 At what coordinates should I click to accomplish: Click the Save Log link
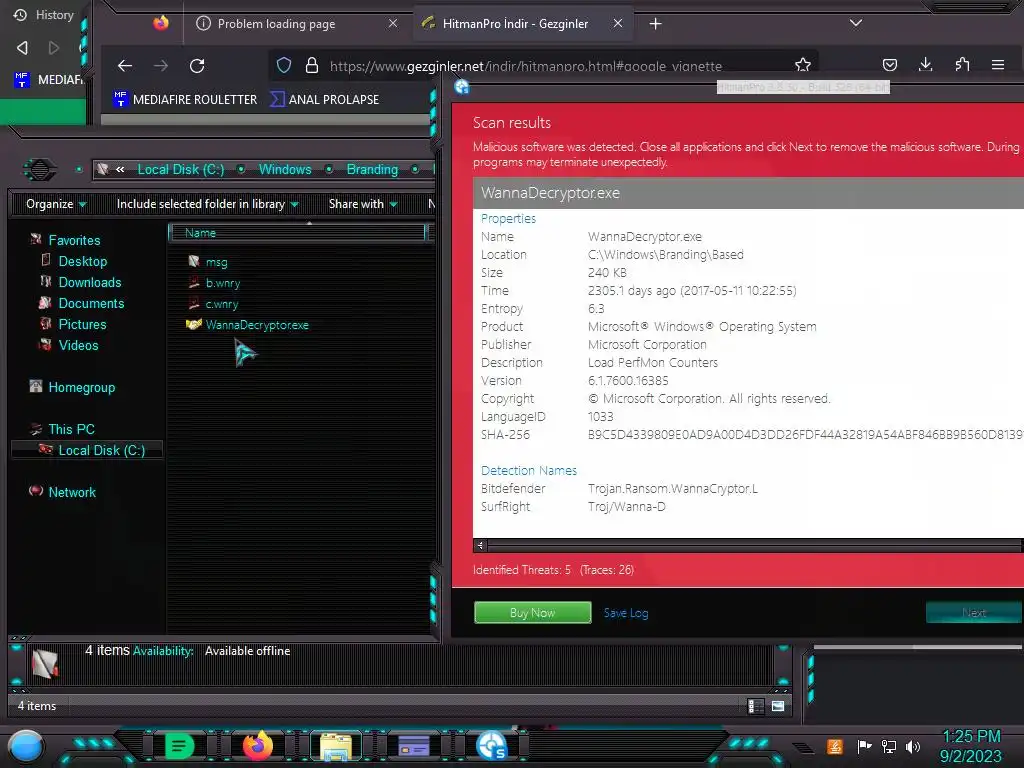pos(626,613)
